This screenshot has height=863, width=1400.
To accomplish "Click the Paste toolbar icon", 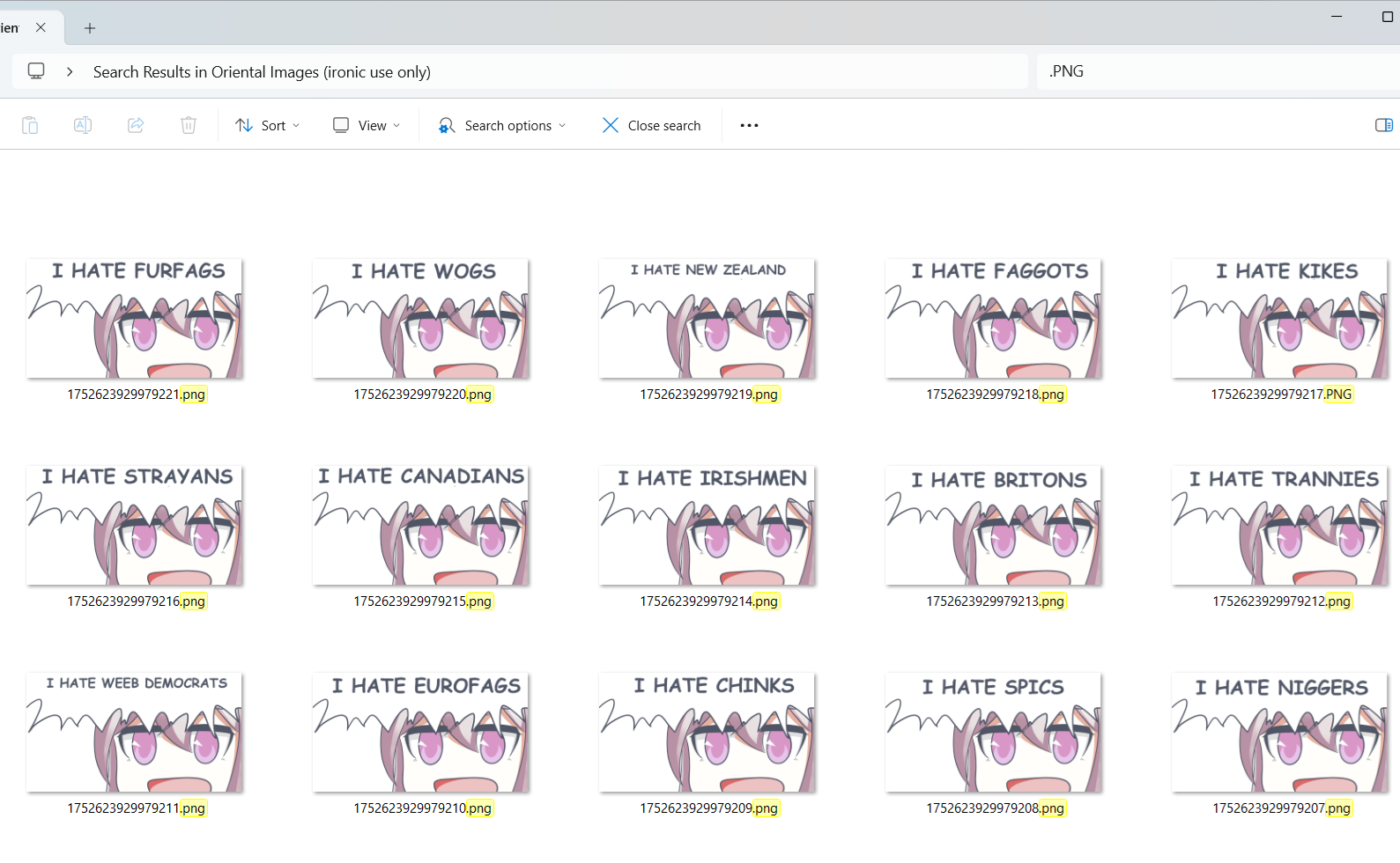I will 30,125.
